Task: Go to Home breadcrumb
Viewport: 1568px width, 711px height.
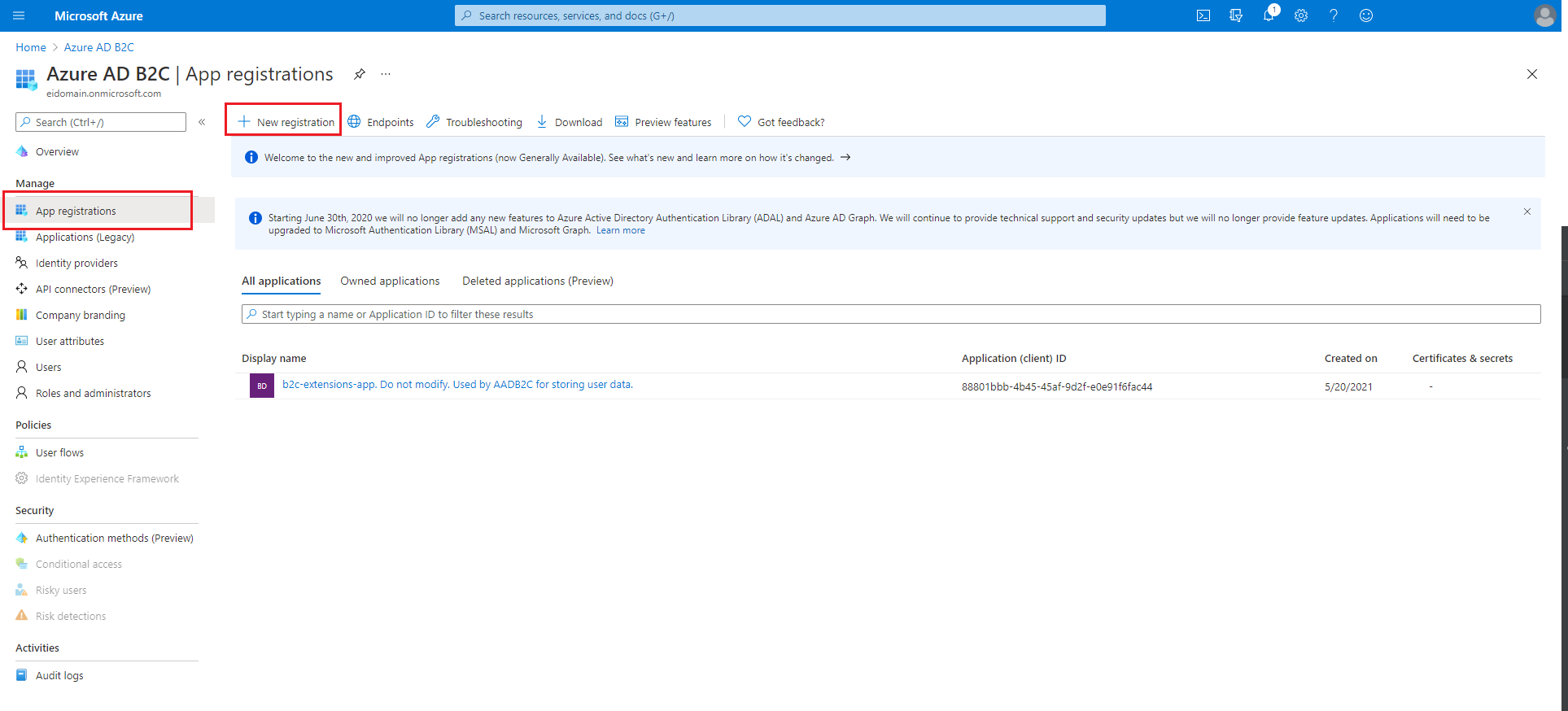Action: pos(31,47)
